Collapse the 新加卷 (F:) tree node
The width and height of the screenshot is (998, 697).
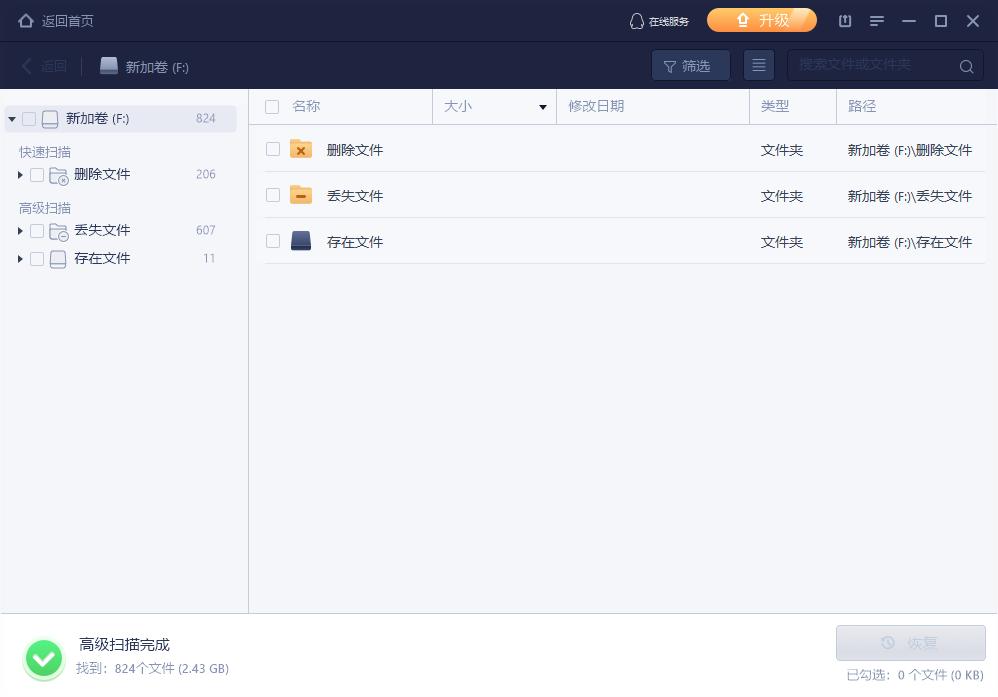(13, 118)
